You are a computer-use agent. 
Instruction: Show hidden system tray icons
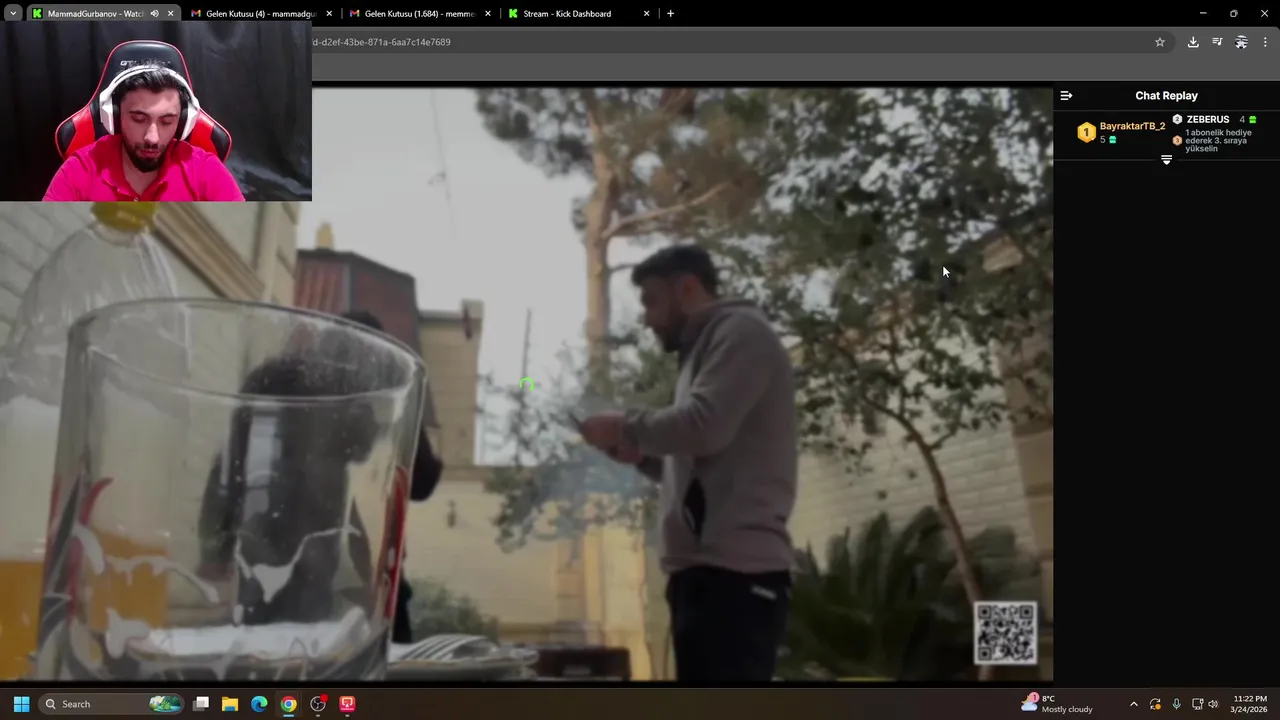coord(1133,704)
